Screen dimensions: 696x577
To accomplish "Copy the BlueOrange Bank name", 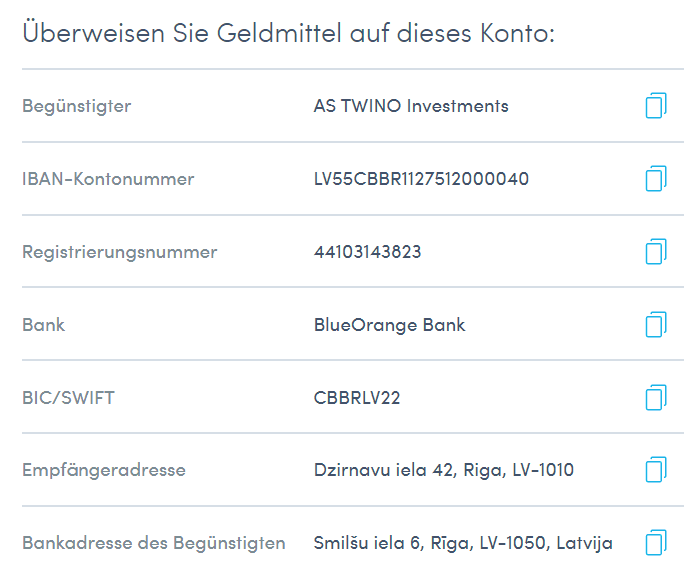I will (x=656, y=324).
